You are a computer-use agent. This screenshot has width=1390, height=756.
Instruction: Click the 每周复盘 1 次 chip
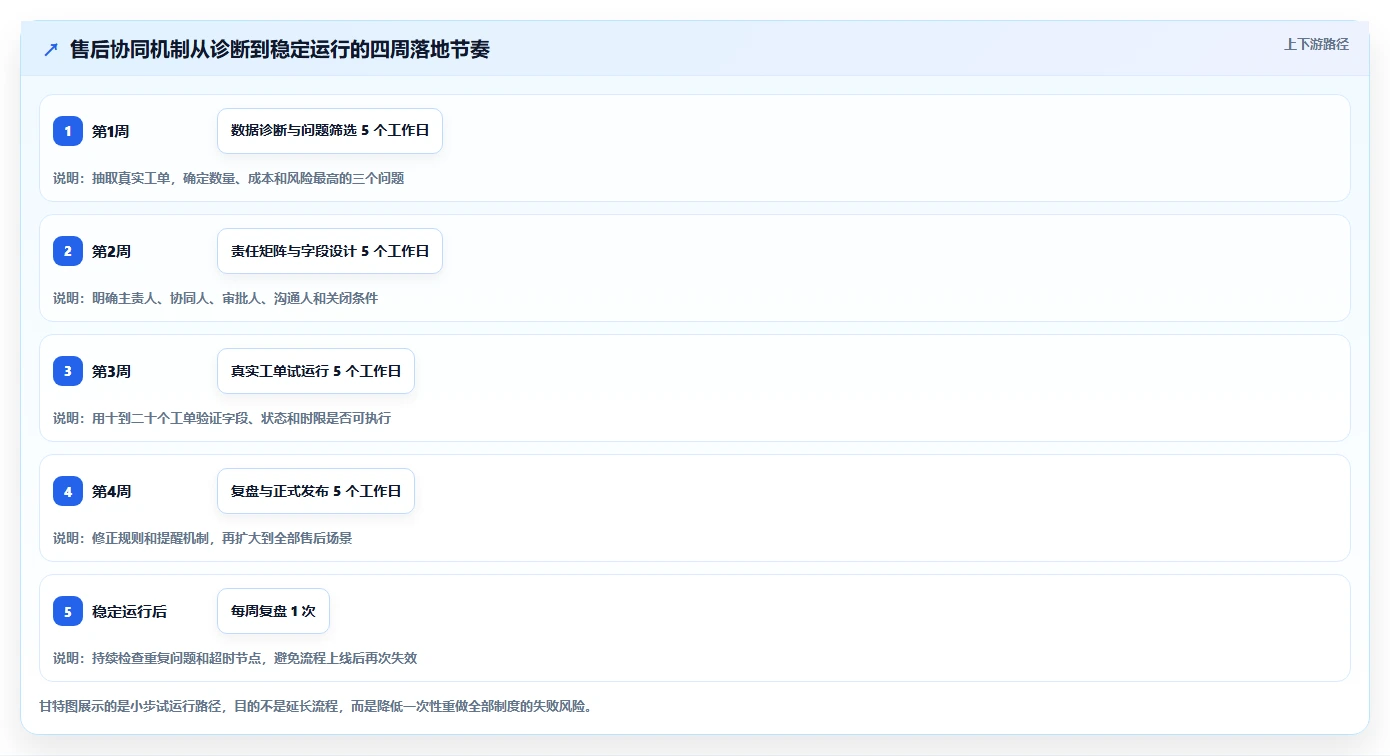273,611
